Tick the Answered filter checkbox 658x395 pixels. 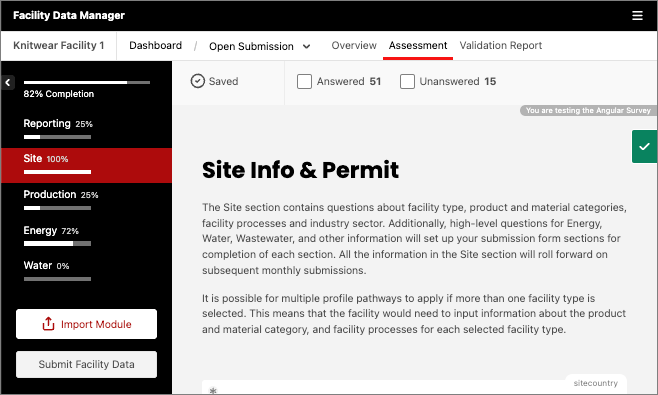click(304, 81)
